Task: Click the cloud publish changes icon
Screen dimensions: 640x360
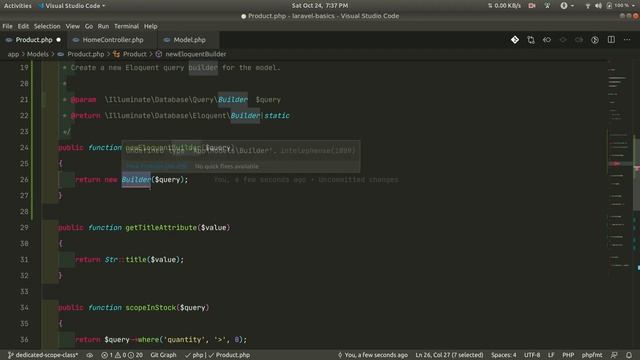Action: pyautogui.click(x=89, y=355)
